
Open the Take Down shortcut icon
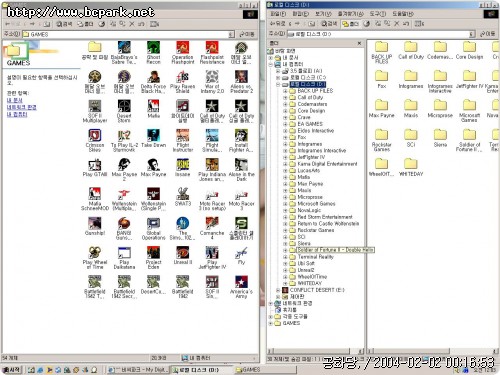click(153, 138)
